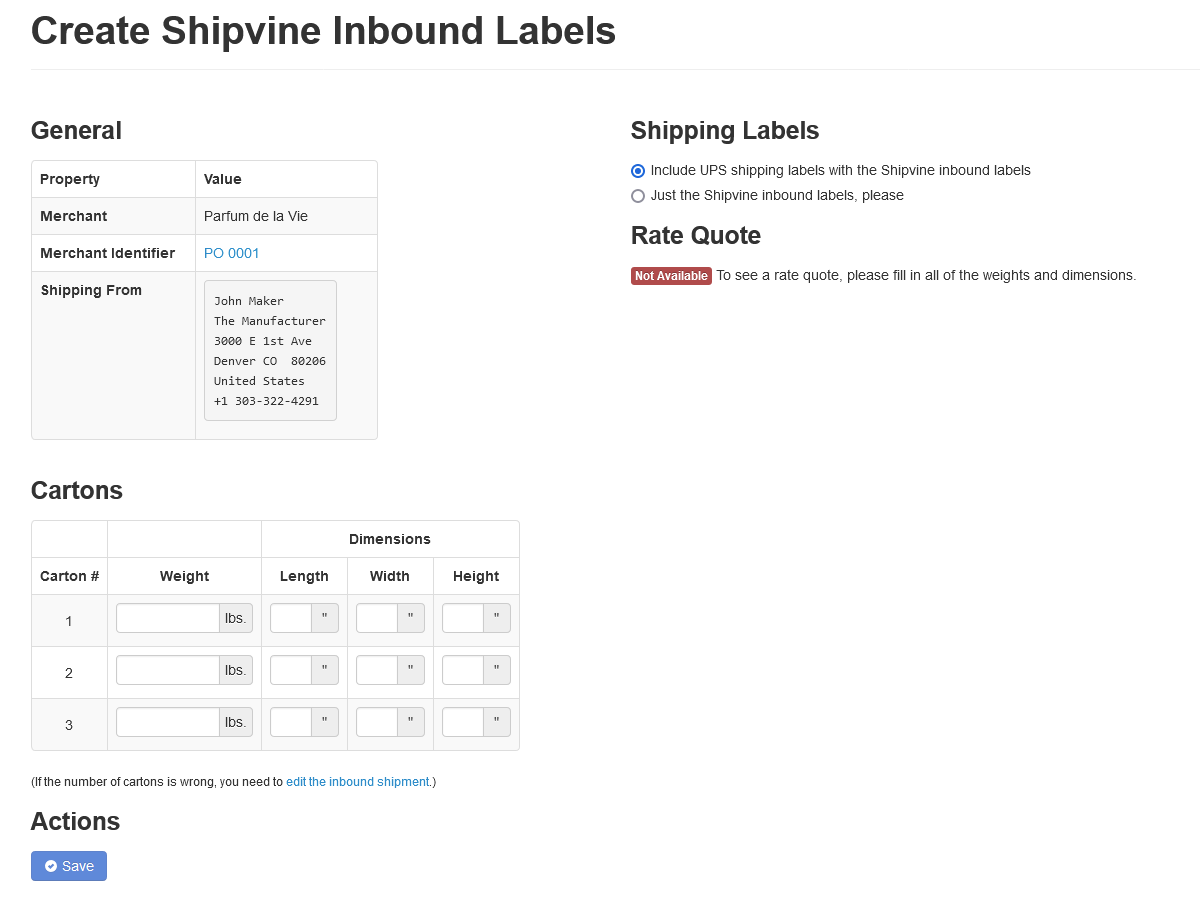Image resolution: width=1200 pixels, height=898 pixels.
Task: Focus carton 1 height field
Action: tap(463, 618)
